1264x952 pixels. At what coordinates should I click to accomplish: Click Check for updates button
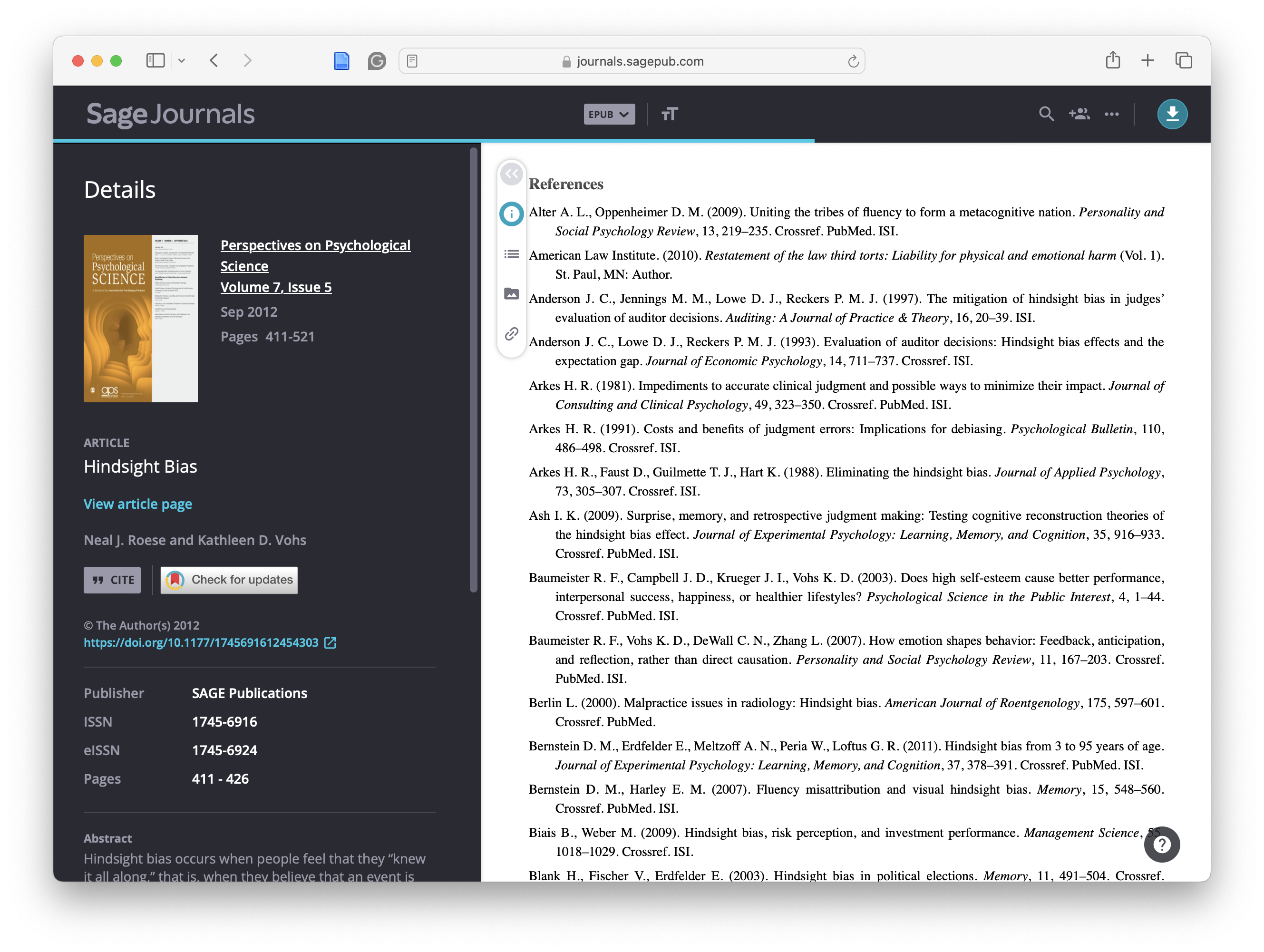229,580
